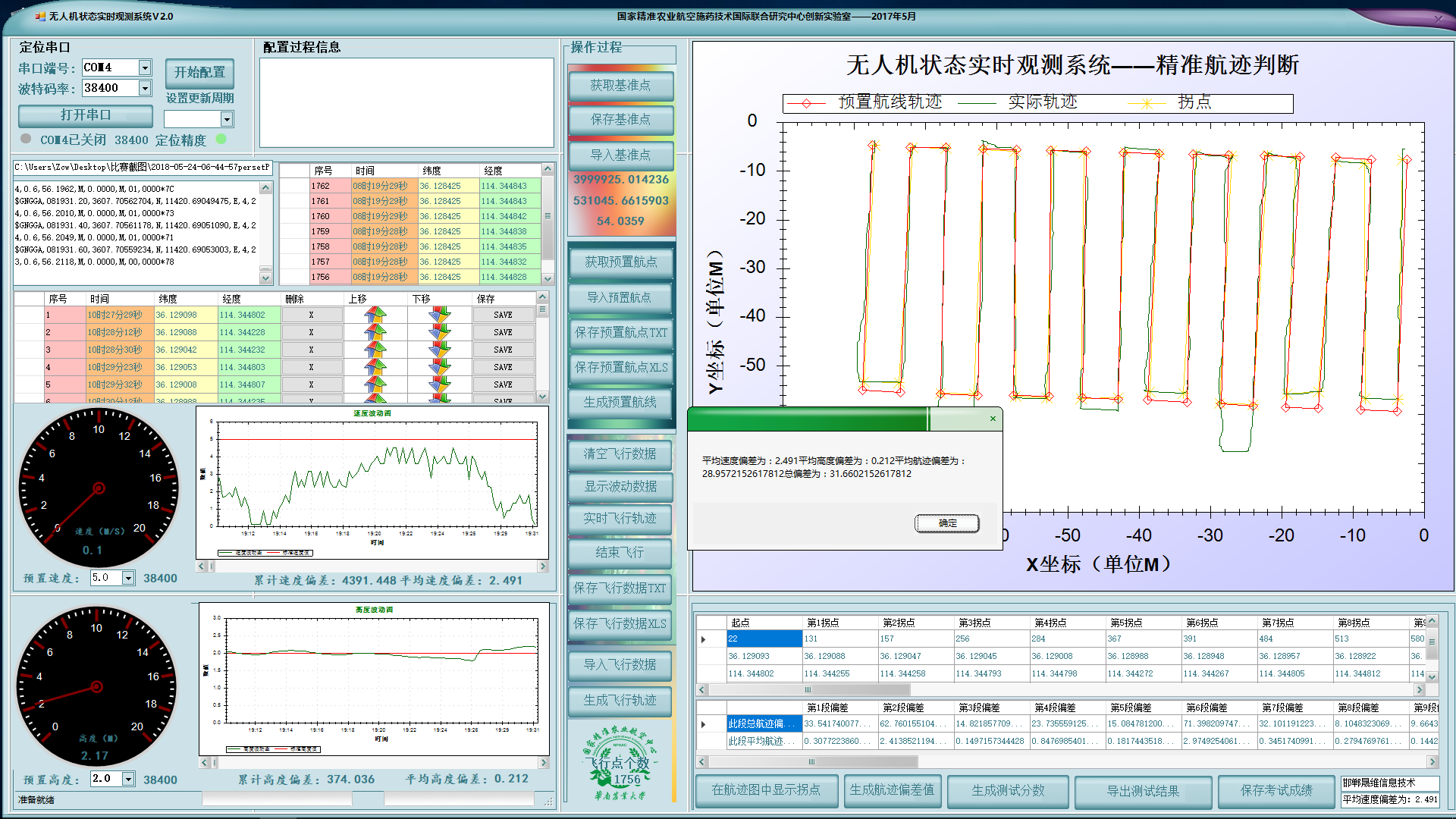Select the 起点 cell with value 22
This screenshot has width=1456, height=819.
(764, 639)
